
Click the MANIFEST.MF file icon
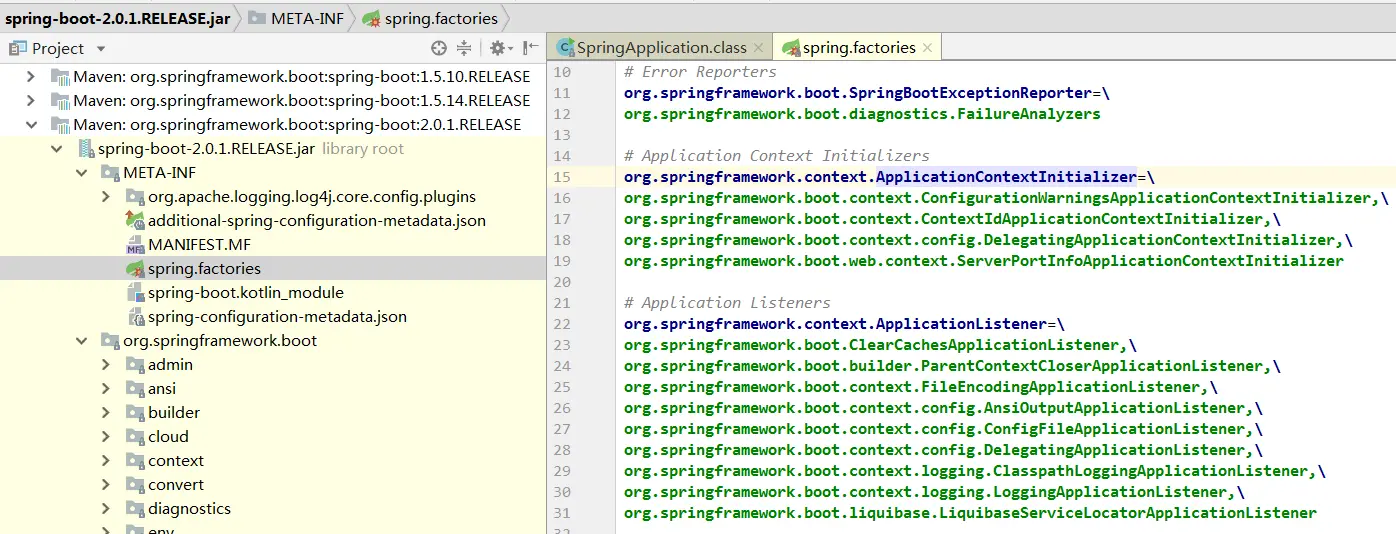[135, 244]
